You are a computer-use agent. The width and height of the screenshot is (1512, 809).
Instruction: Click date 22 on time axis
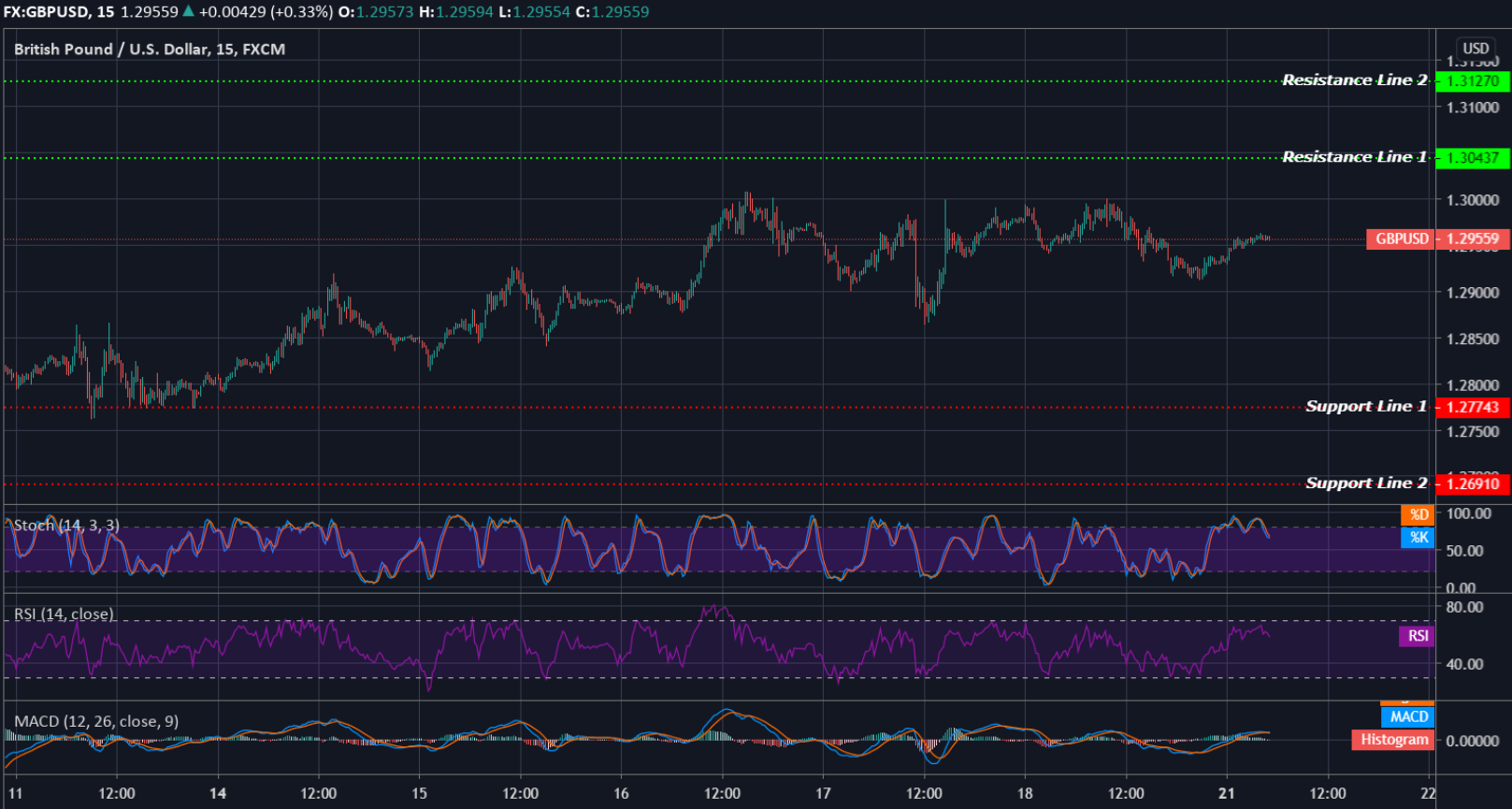pos(1428,793)
